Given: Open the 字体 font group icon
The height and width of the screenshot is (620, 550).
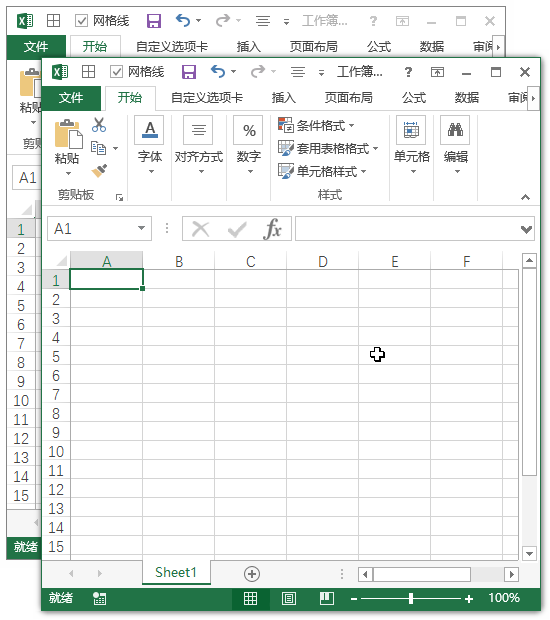Looking at the screenshot, I should (x=149, y=130).
